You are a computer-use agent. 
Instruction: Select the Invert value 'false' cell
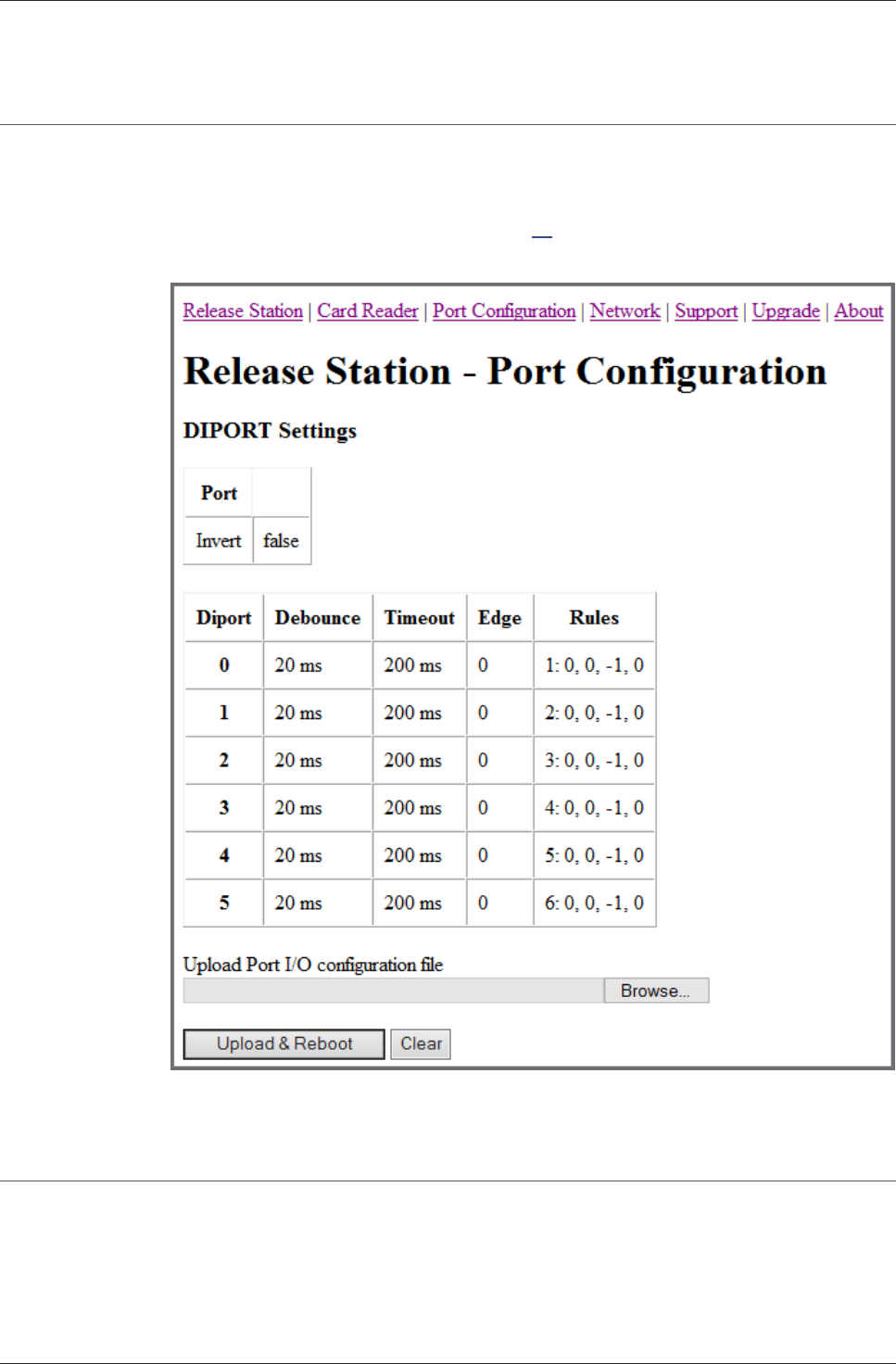pos(282,540)
